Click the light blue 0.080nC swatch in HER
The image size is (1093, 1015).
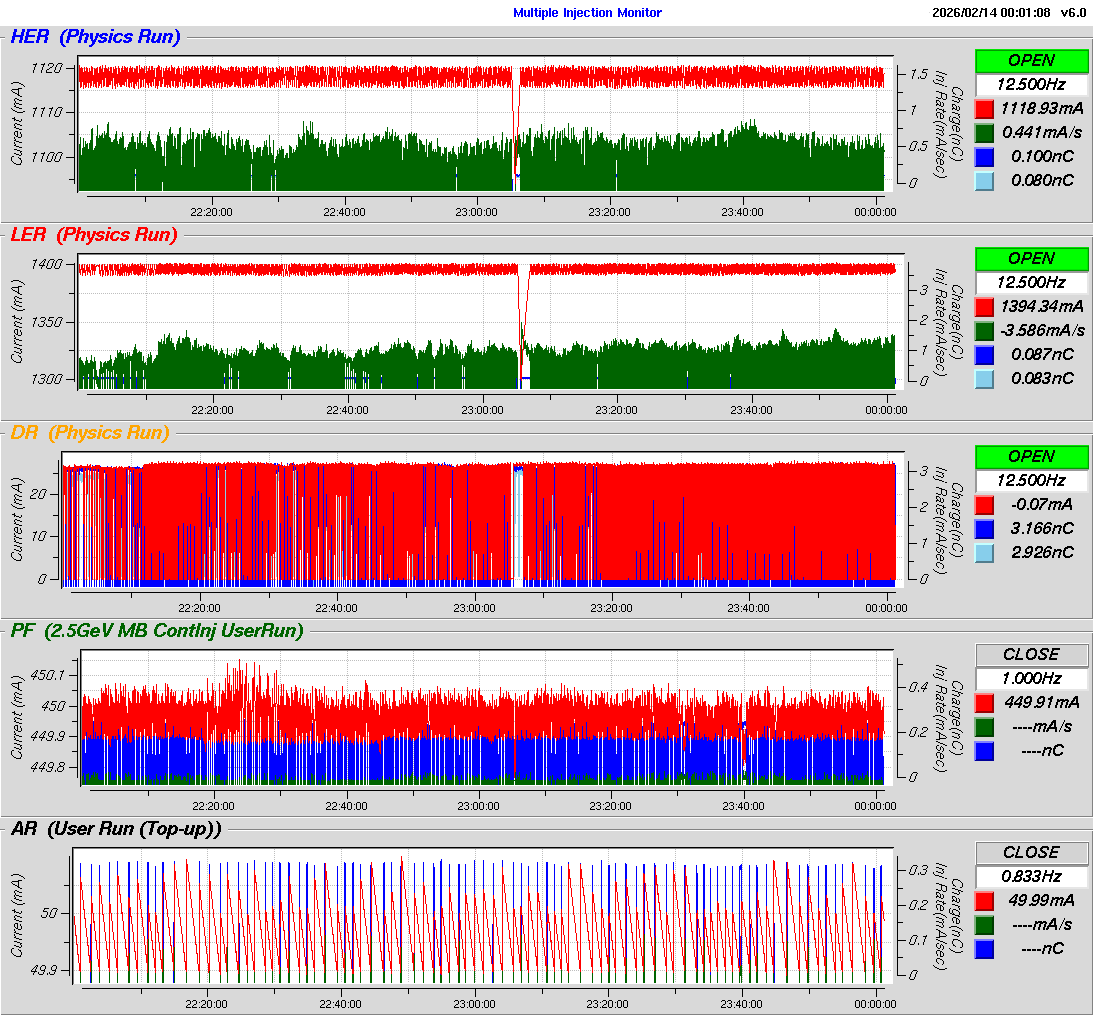[x=984, y=180]
